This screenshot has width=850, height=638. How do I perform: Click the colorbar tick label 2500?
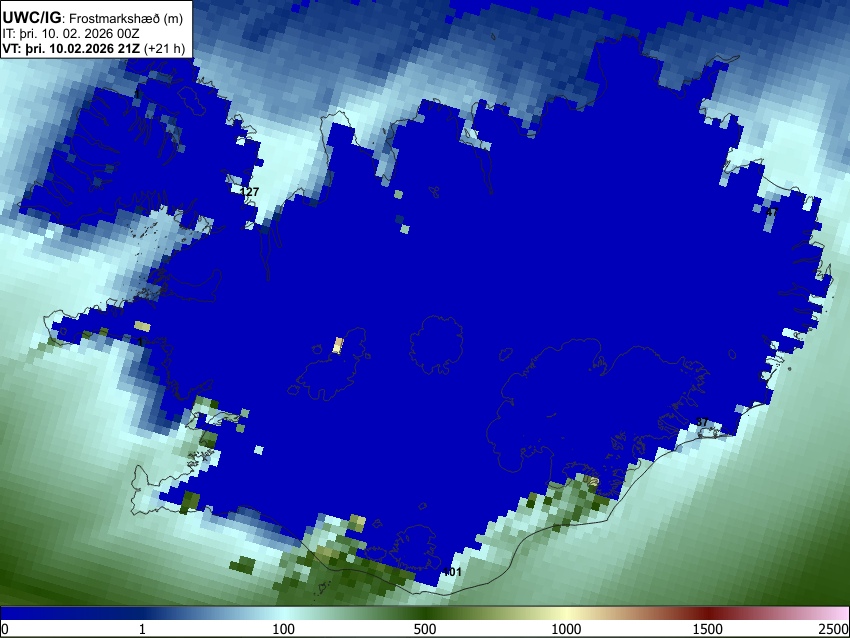834,629
